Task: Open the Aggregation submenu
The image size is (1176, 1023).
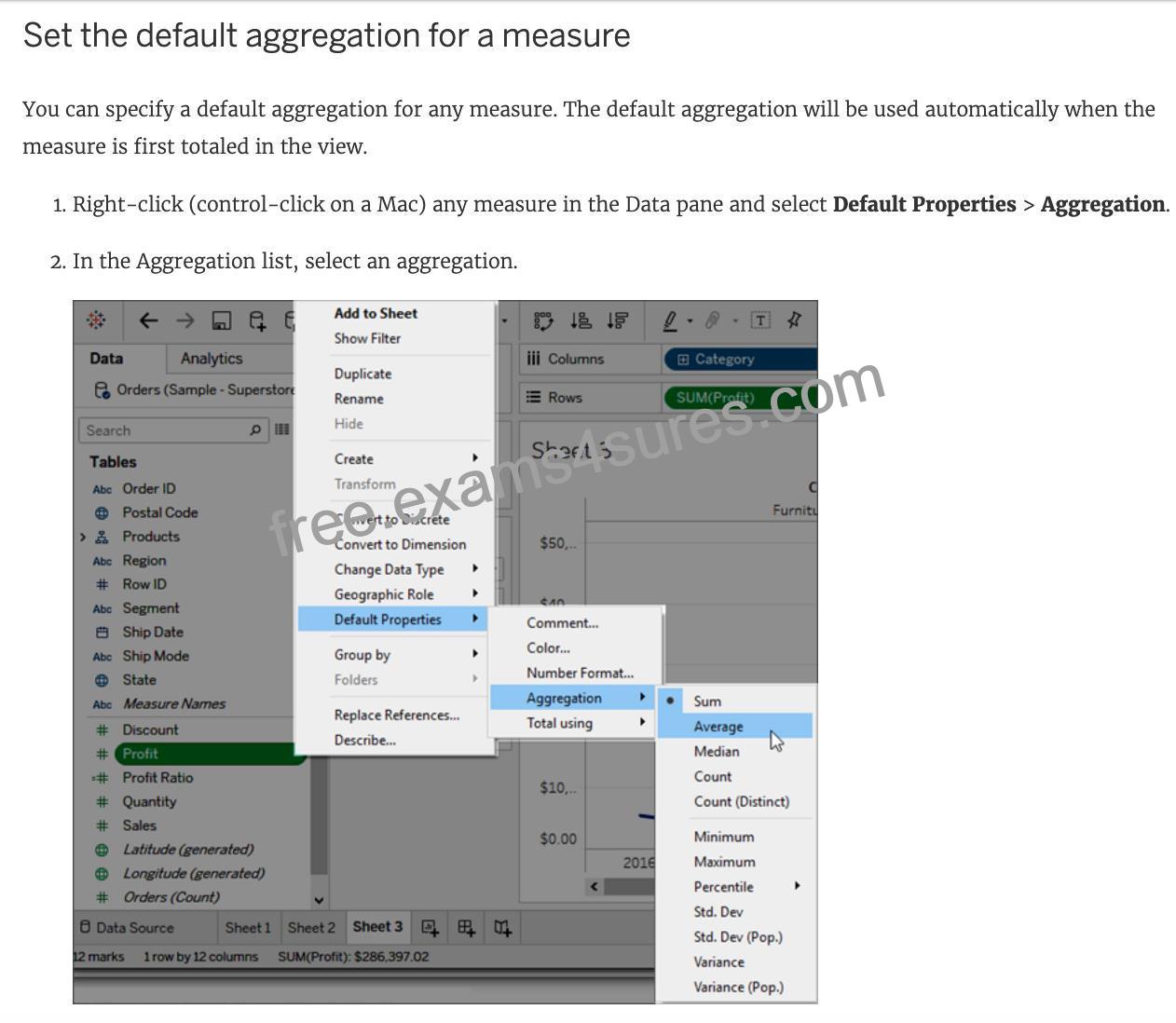Action: 572,698
